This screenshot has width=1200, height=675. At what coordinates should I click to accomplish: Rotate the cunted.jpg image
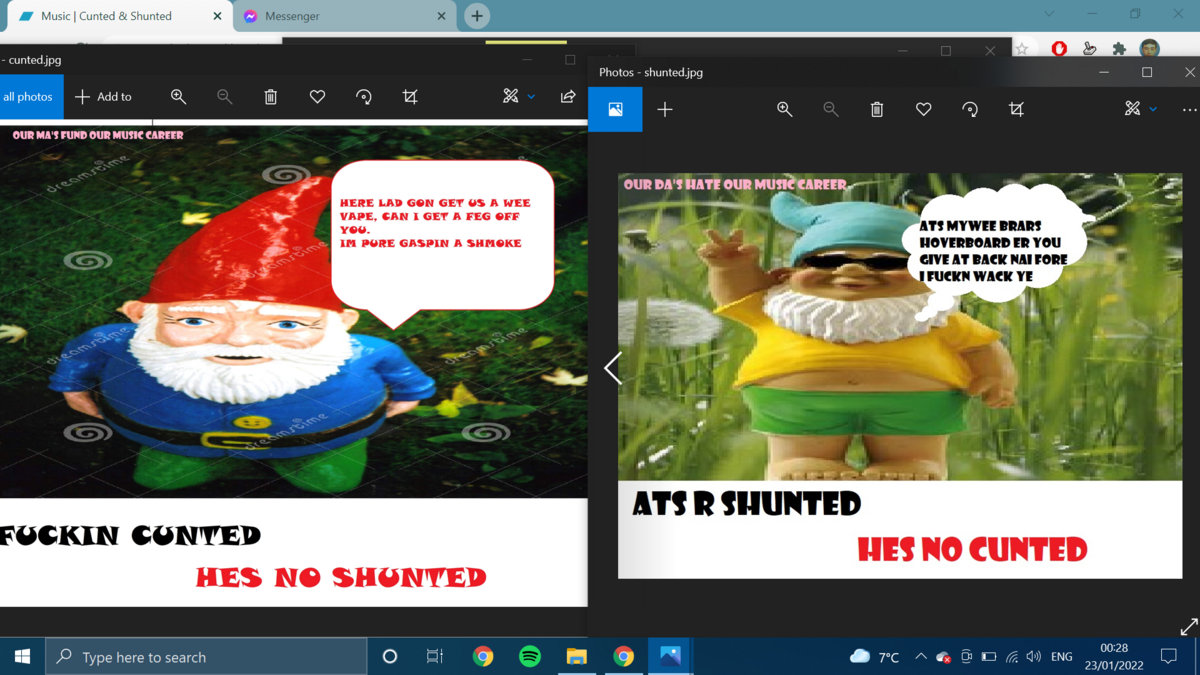coord(364,97)
